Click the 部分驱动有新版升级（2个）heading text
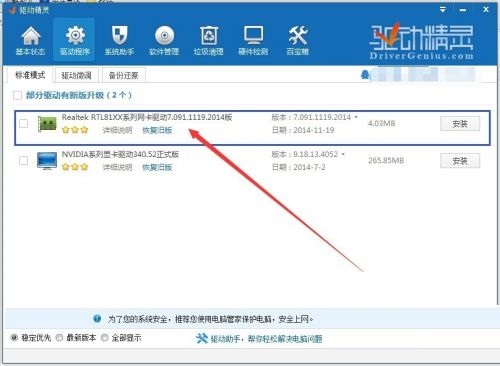 point(79,95)
